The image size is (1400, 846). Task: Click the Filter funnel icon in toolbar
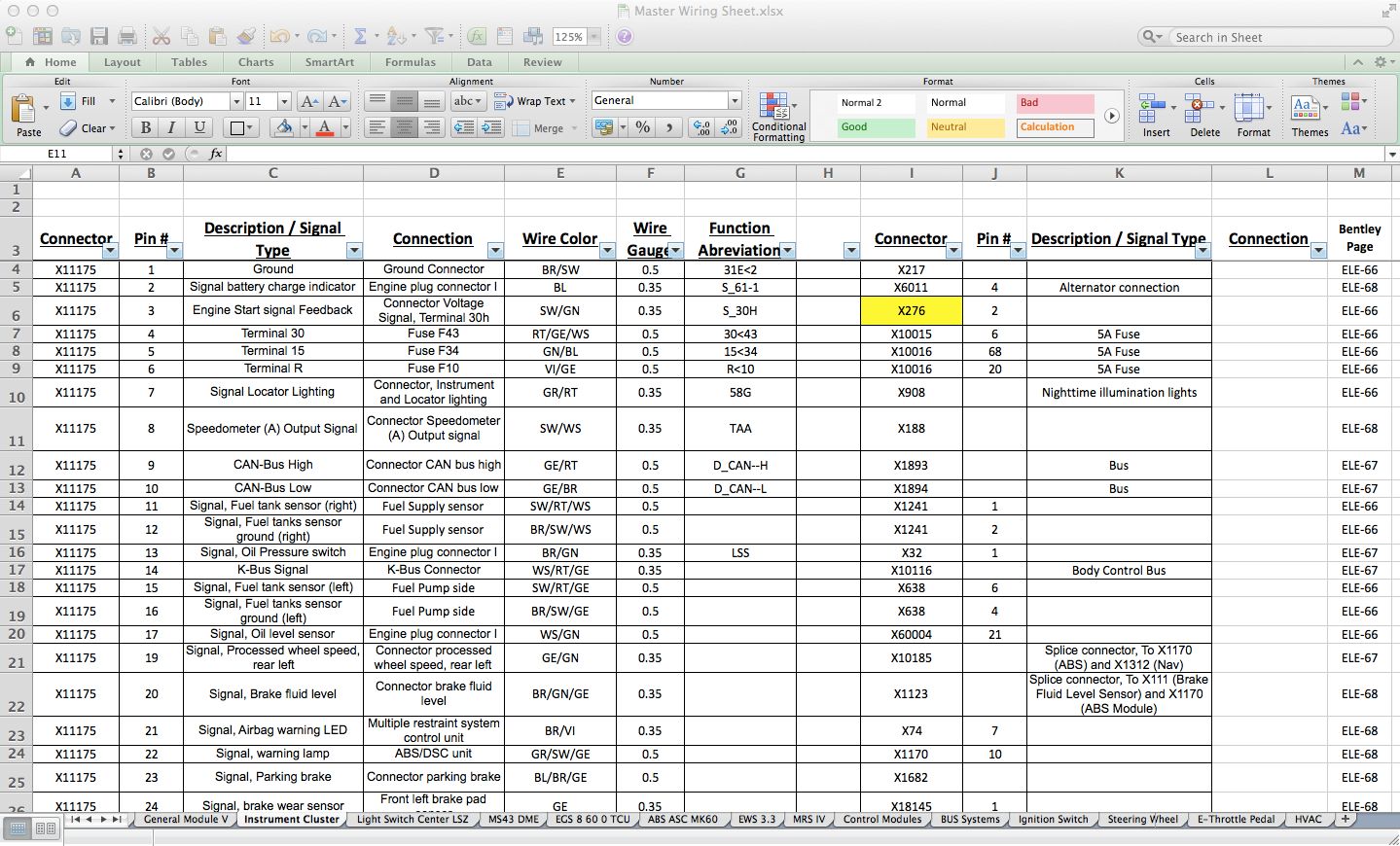(x=433, y=36)
